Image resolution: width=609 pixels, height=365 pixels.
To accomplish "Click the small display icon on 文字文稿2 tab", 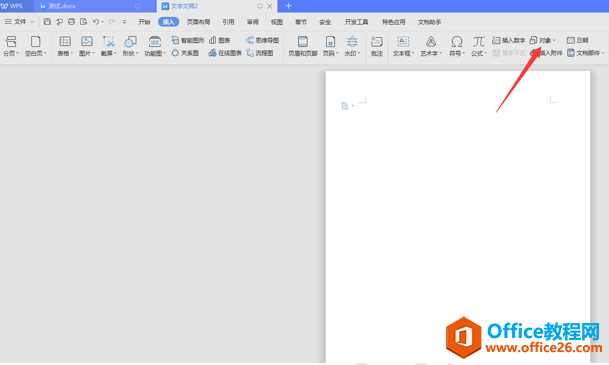I will coord(259,6).
